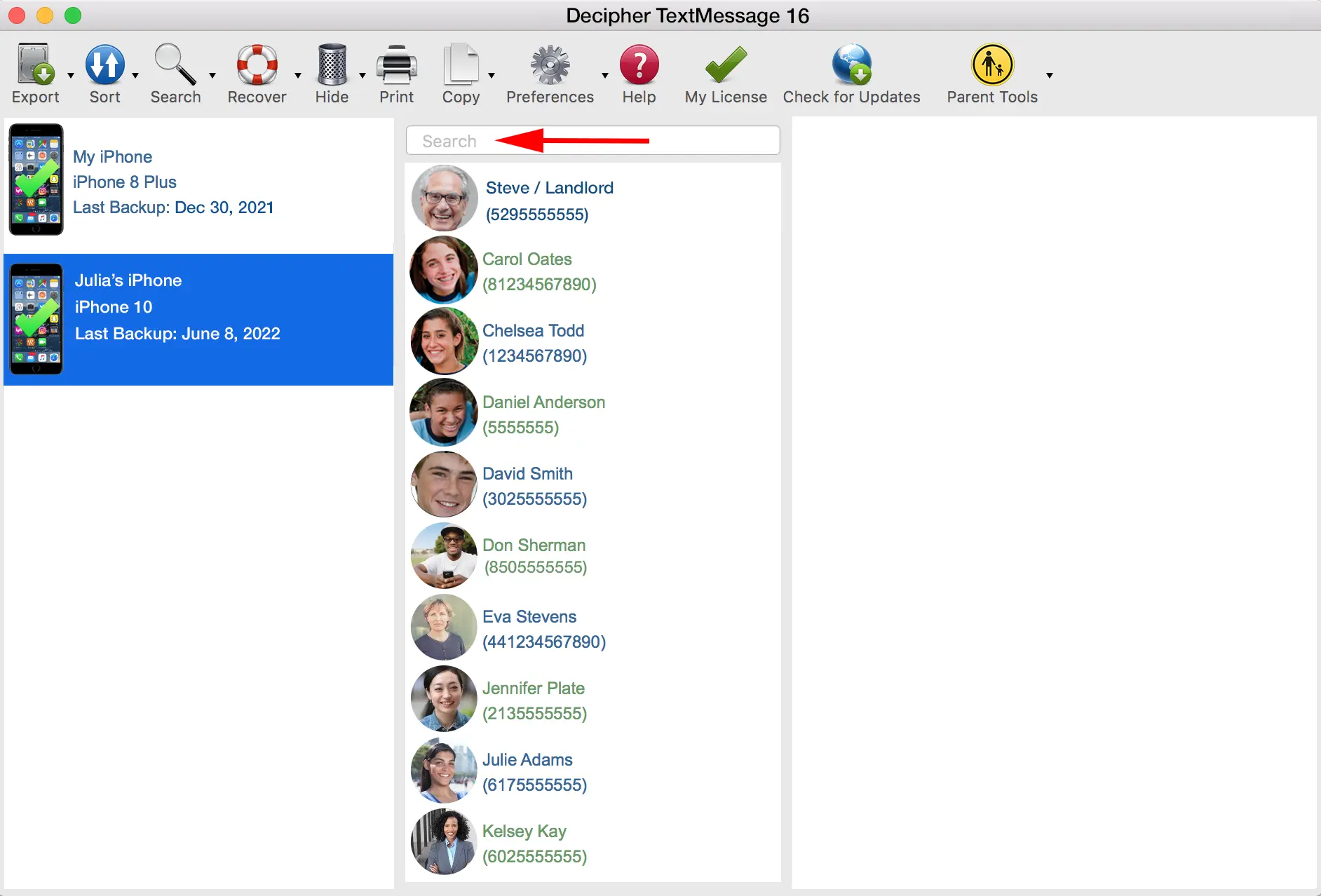Screen dimensions: 1321x896
Task: Expand the Copy dropdown arrow
Action: tap(492, 75)
